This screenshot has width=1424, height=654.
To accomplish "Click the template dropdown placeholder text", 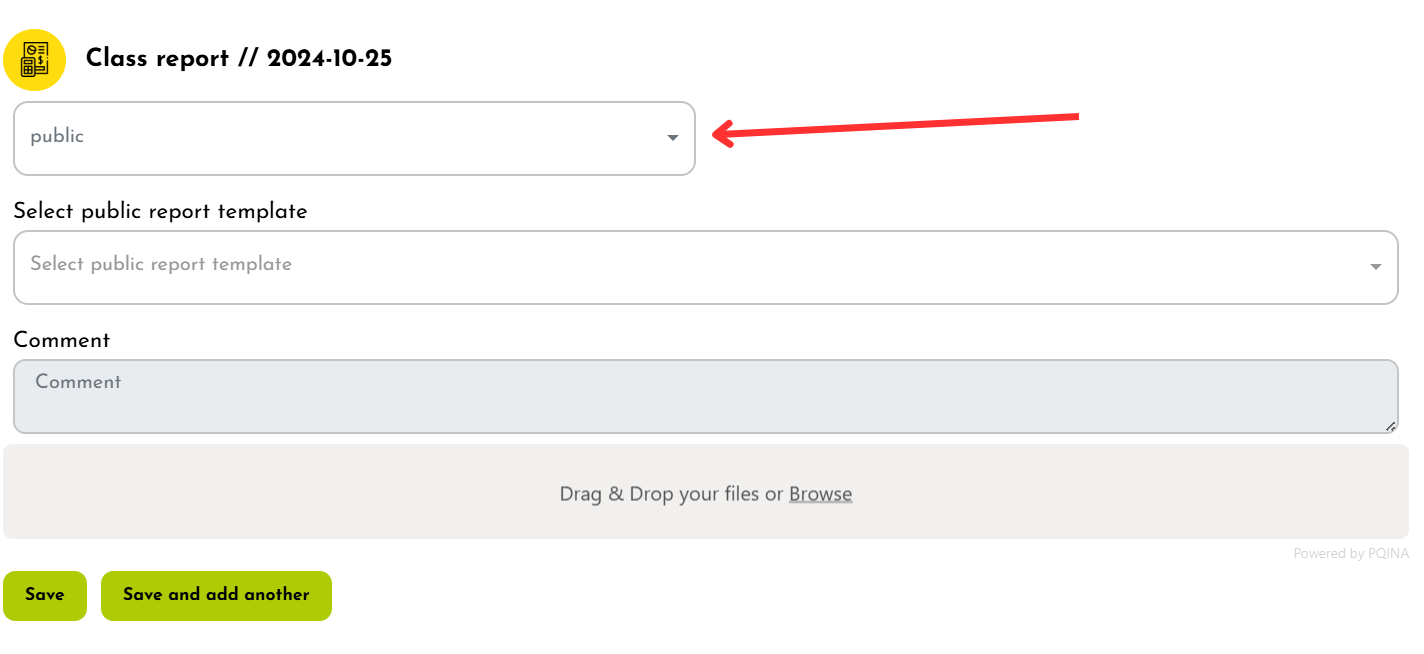I will [161, 265].
